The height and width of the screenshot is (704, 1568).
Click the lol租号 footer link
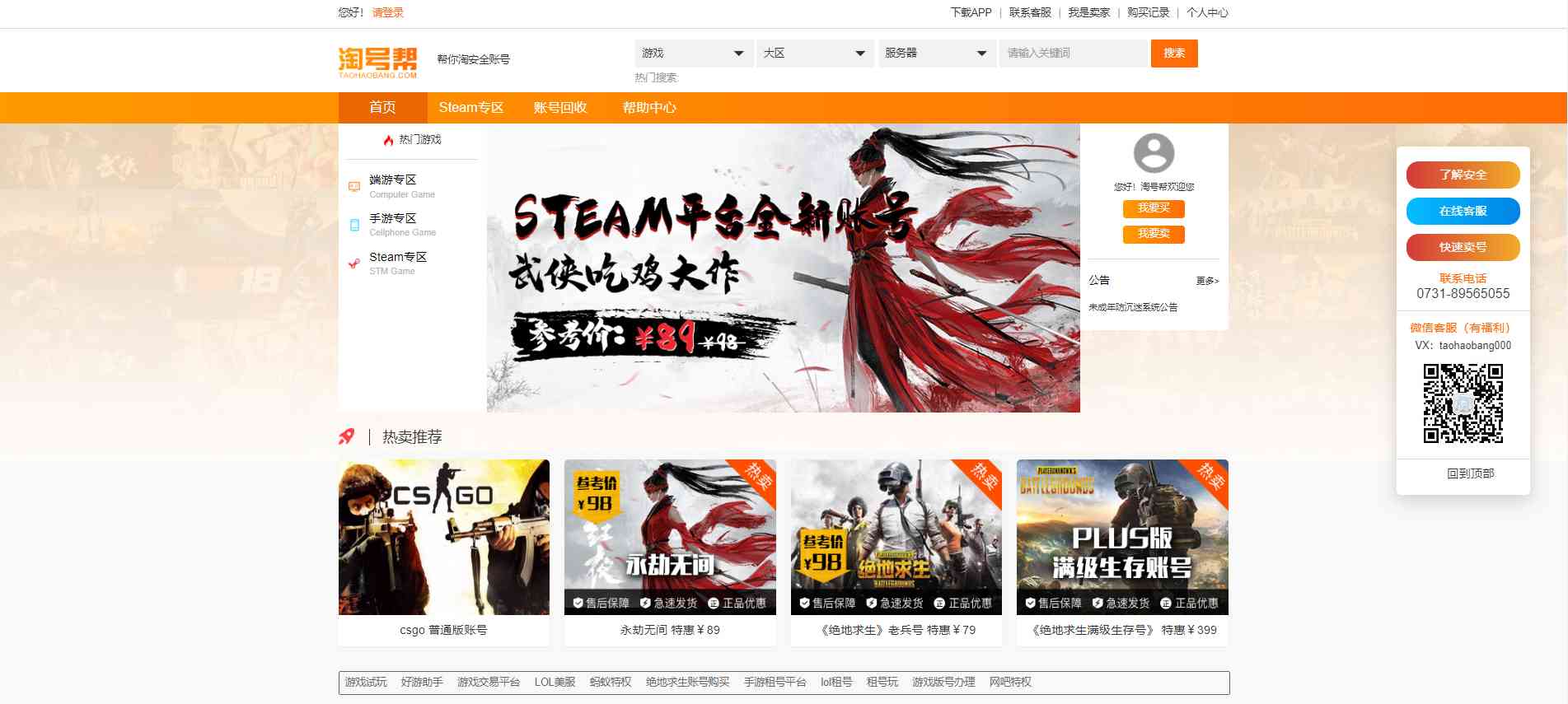(836, 682)
